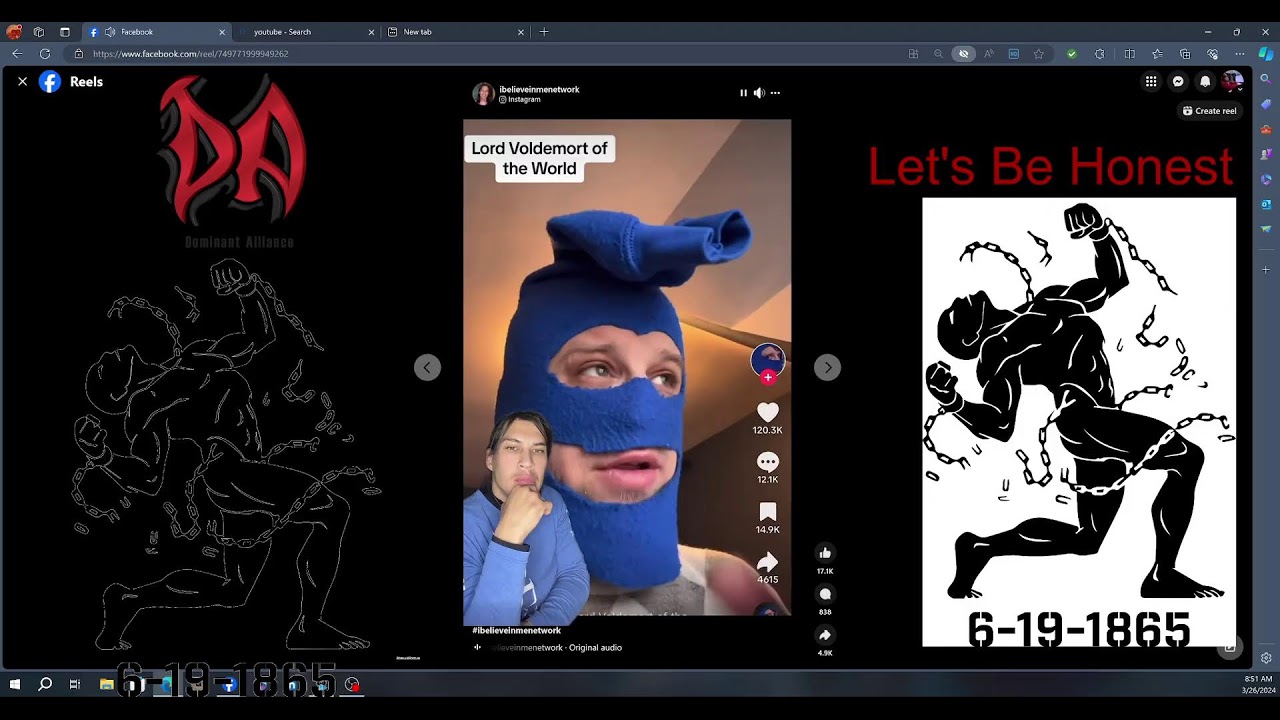The height and width of the screenshot is (720, 1280).
Task: Open sidebar settings gear icon
Action: [1266, 658]
